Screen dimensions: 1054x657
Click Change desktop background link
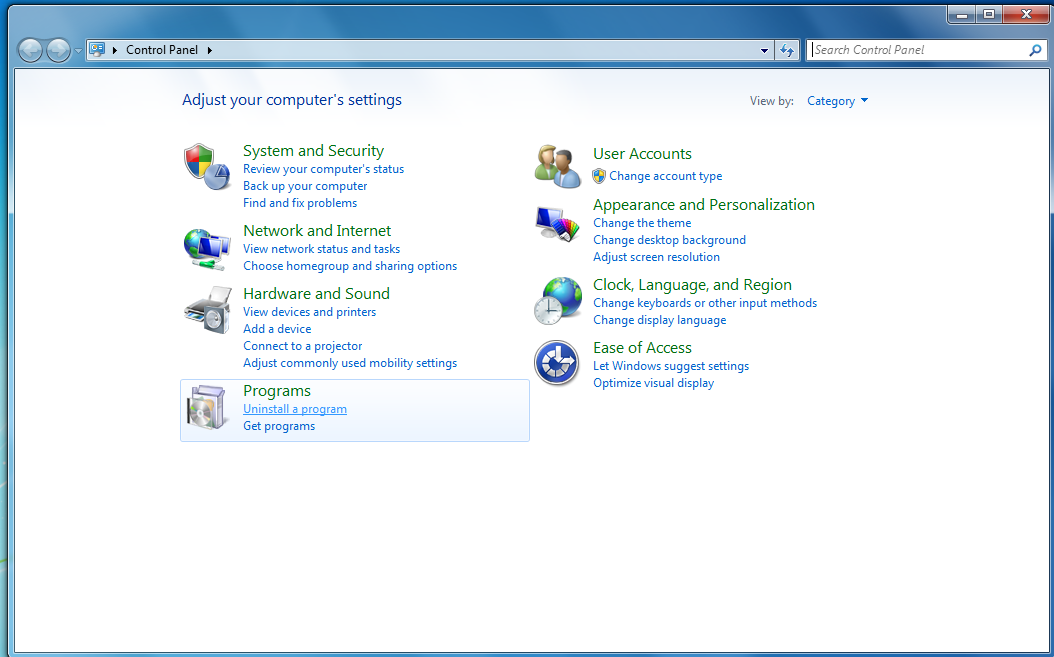669,240
